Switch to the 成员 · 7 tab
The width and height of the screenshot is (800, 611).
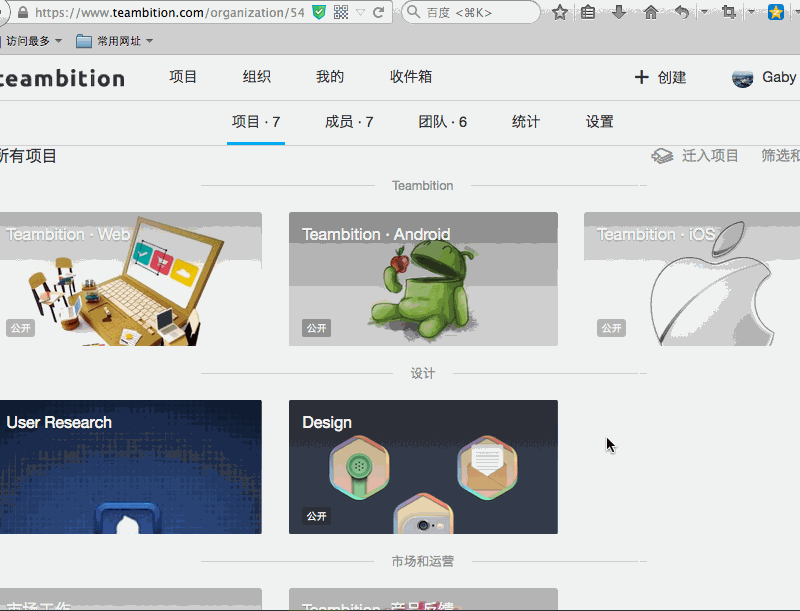349,122
